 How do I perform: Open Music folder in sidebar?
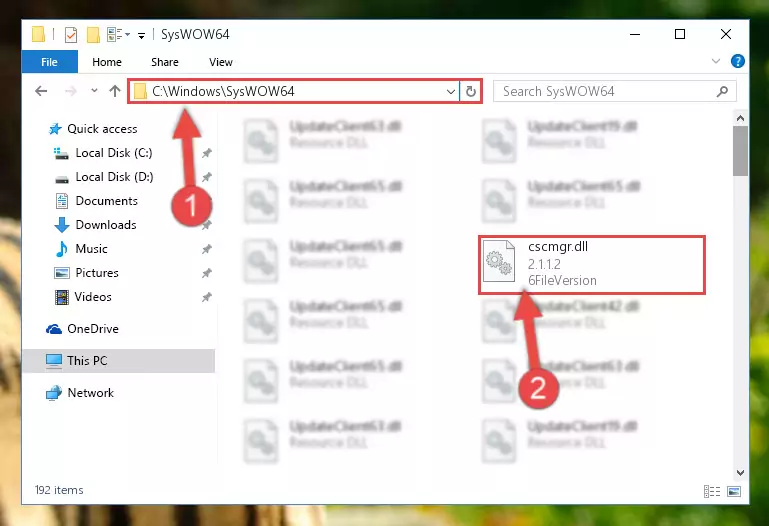(x=81, y=249)
